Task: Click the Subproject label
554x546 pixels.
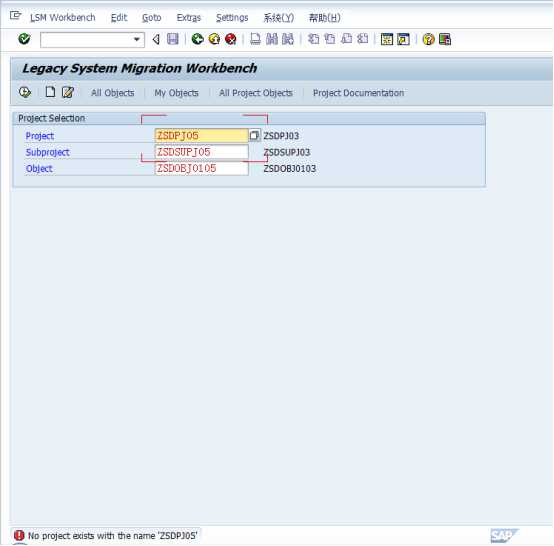Action: point(47,152)
